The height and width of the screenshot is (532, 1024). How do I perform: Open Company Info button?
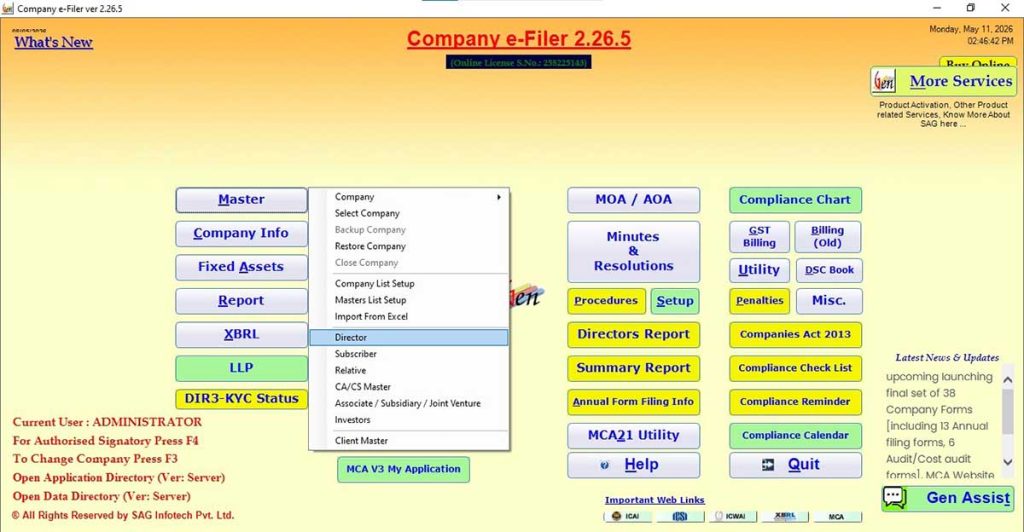point(241,234)
